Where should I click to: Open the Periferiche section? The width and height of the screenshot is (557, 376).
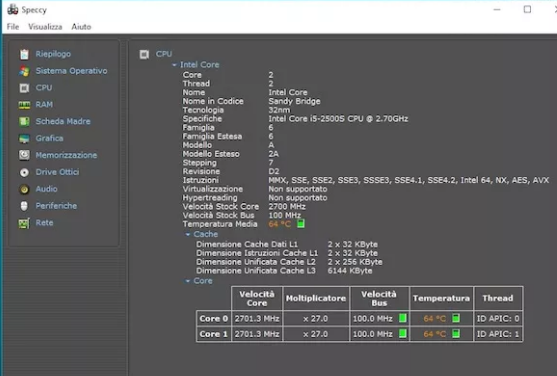tap(56, 206)
